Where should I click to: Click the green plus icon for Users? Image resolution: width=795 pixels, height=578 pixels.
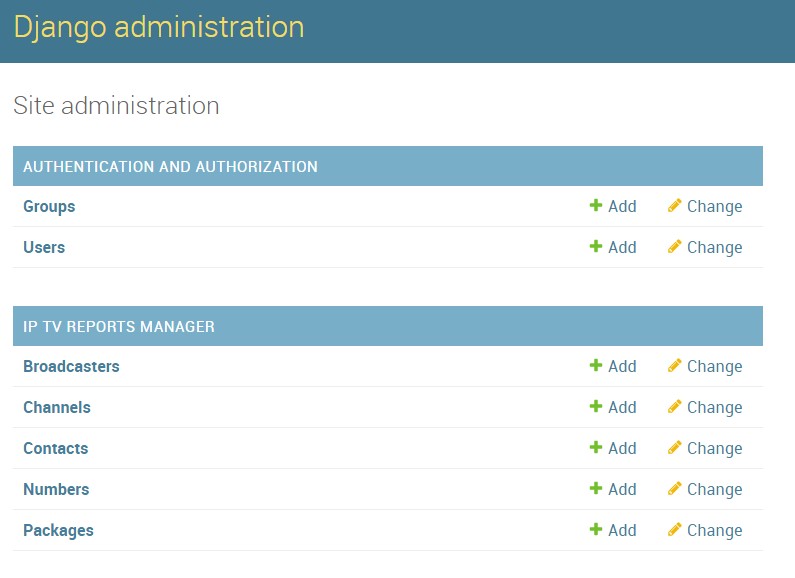(596, 246)
